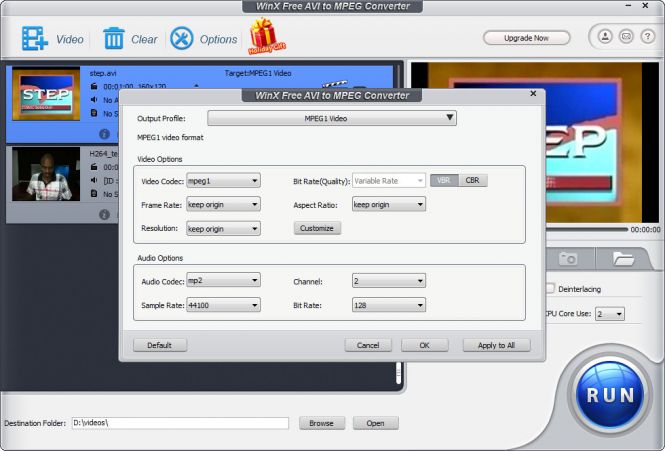Click the Clear trash can icon
665x451 pixels.
pyautogui.click(x=114, y=39)
